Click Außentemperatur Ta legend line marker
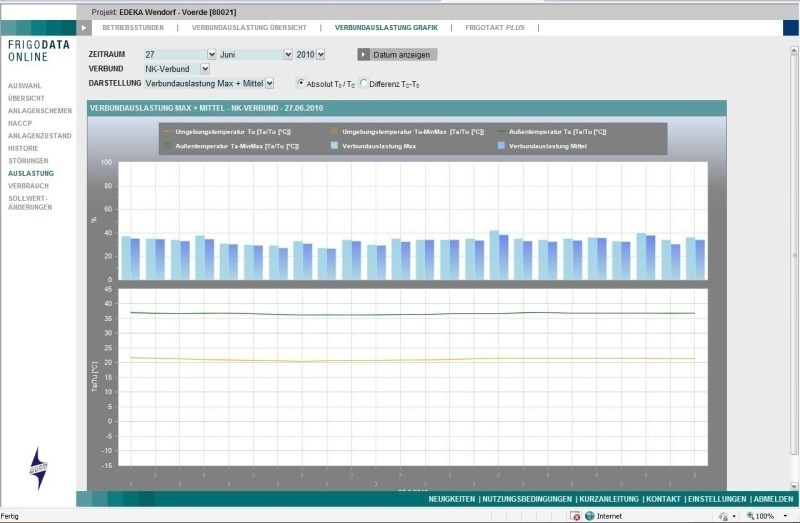This screenshot has height=523, width=800. coord(502,132)
